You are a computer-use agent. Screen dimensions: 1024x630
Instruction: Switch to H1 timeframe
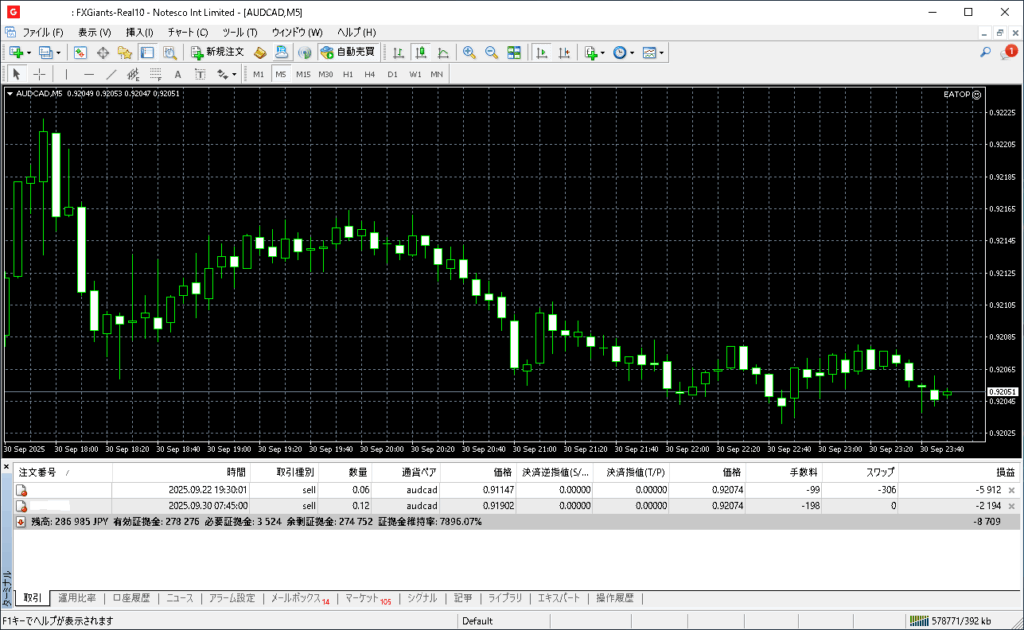(x=348, y=74)
